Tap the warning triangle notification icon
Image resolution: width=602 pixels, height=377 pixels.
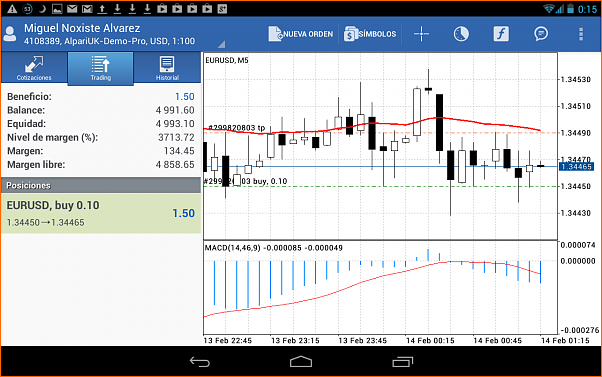[x=12, y=8]
